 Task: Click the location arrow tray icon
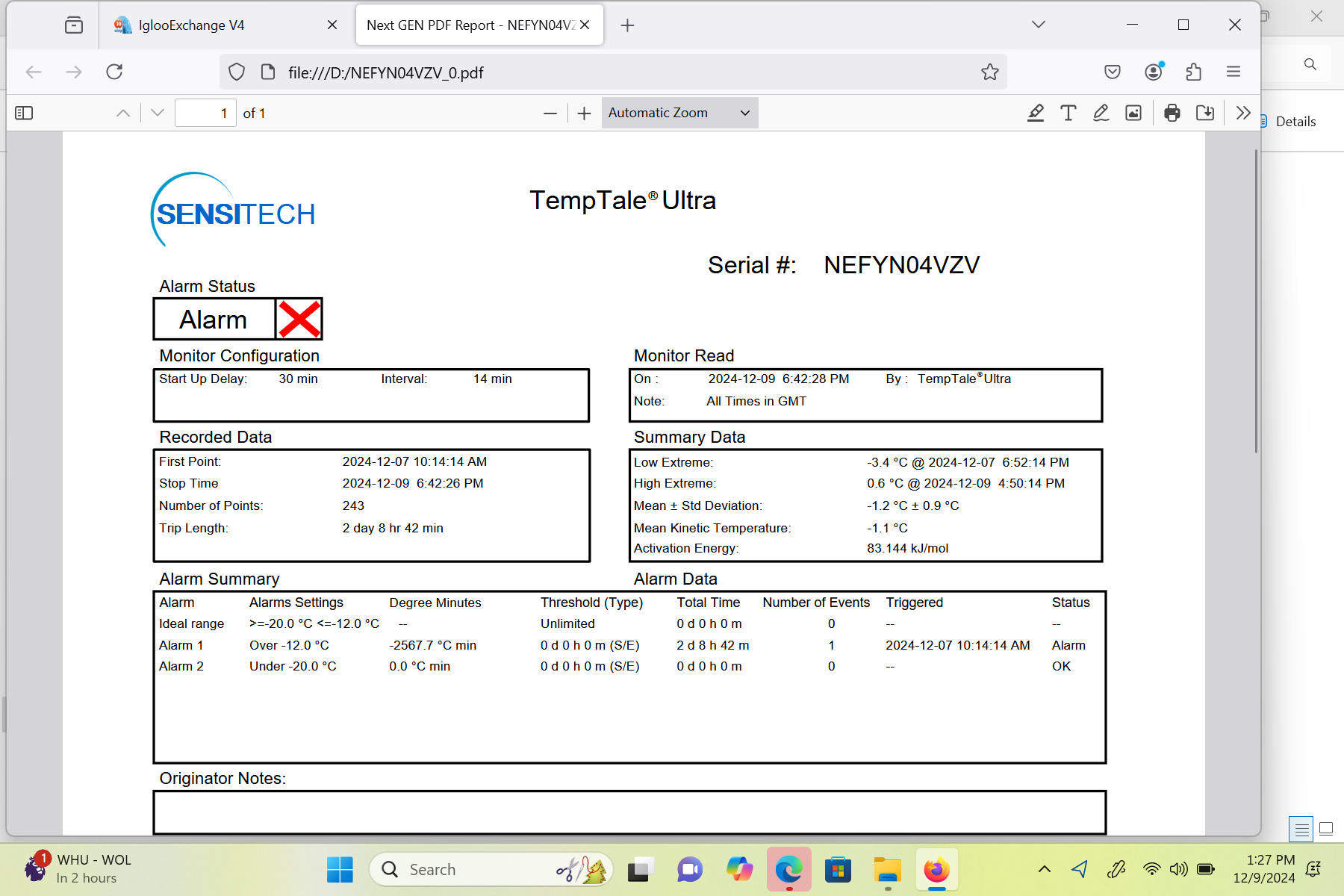[x=1080, y=869]
